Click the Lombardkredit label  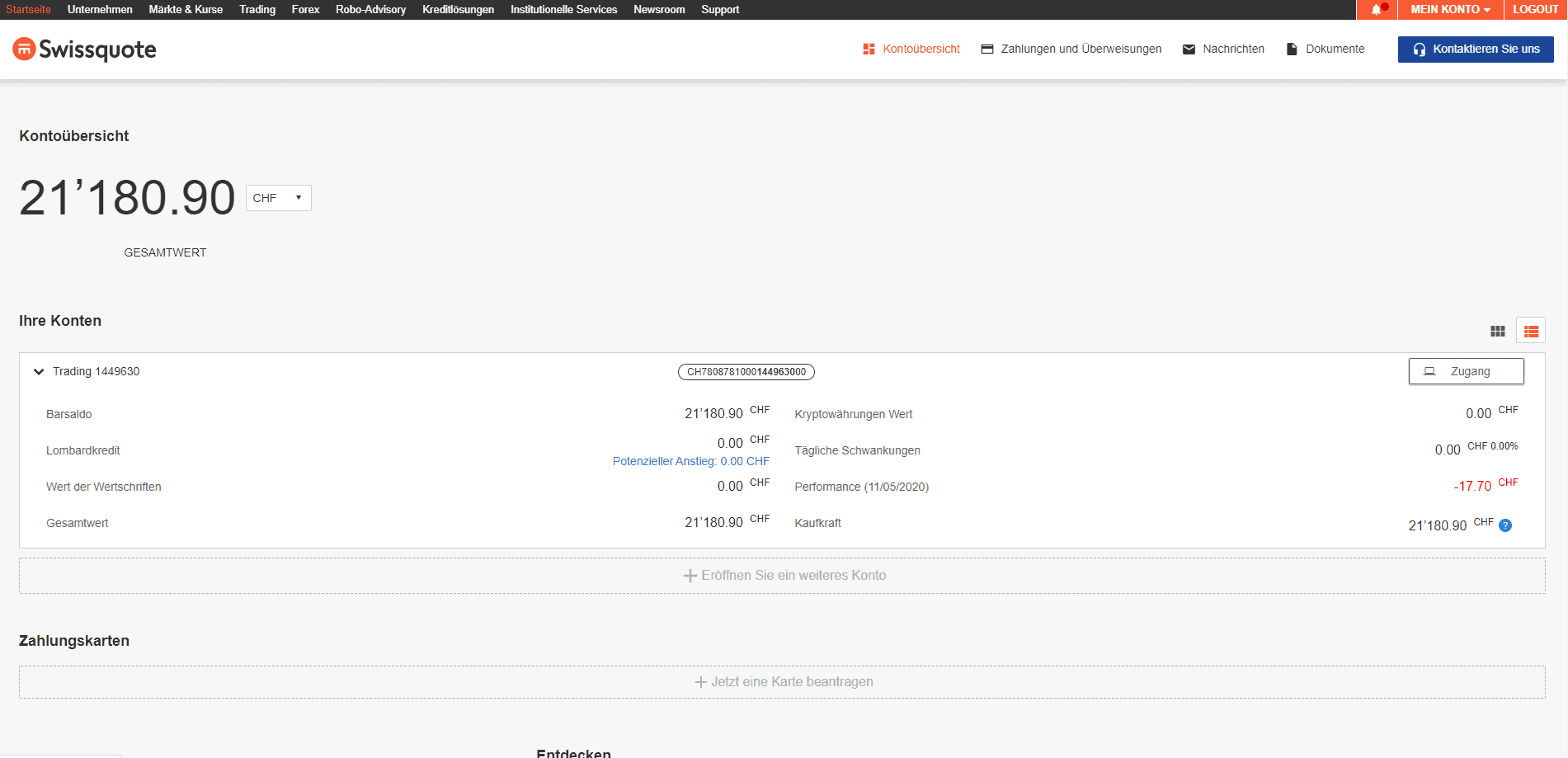pos(83,450)
